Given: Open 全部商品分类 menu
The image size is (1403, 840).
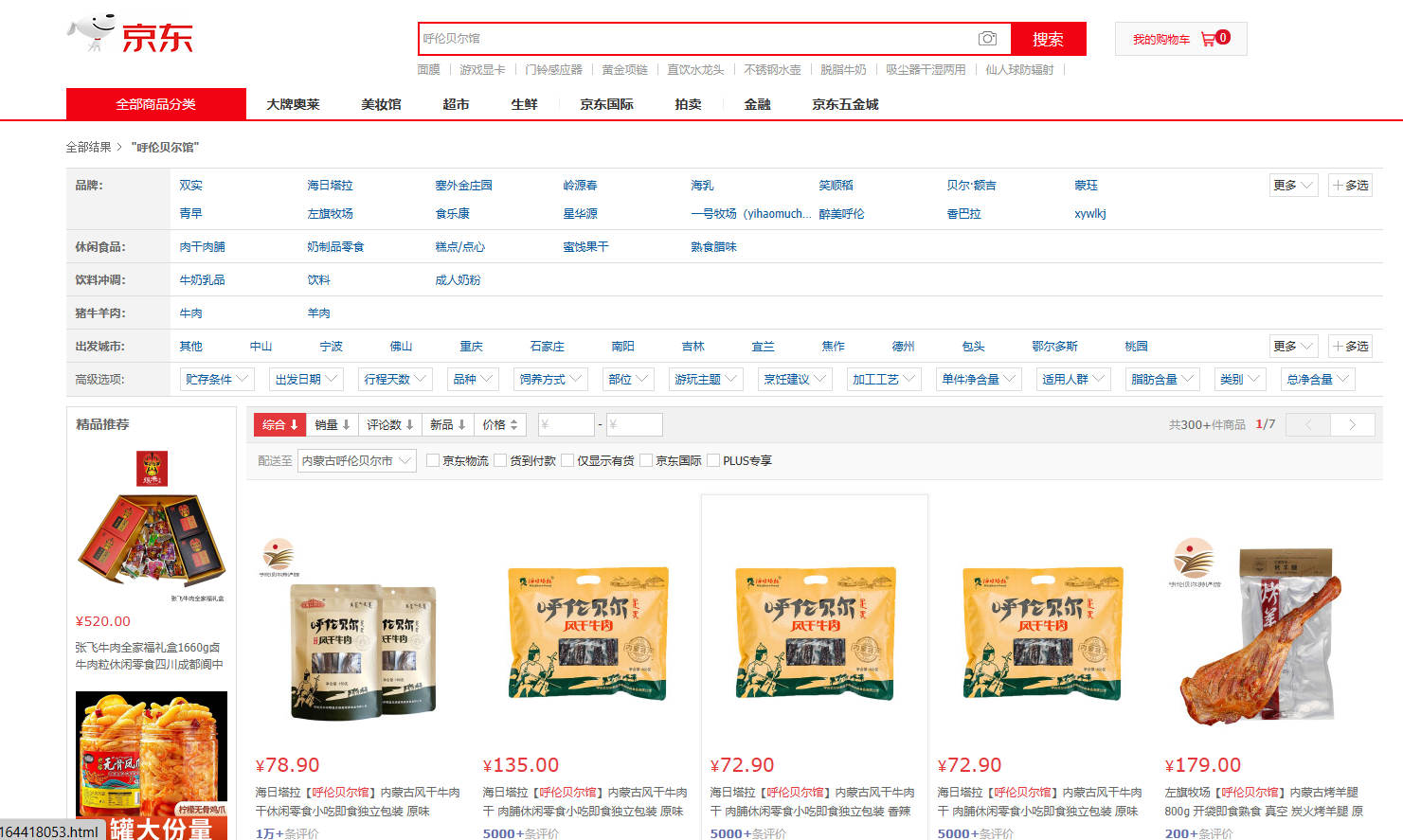Looking at the screenshot, I should [156, 104].
